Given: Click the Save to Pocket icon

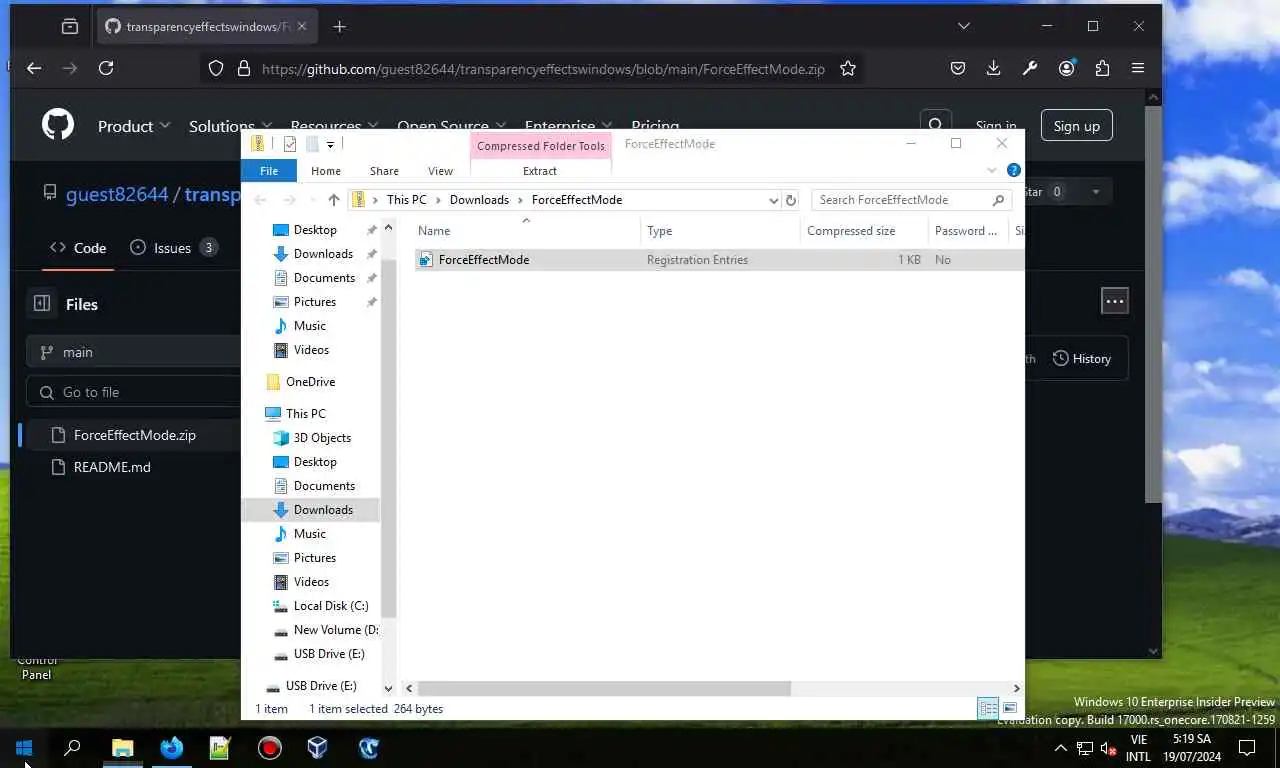Looking at the screenshot, I should click(x=957, y=68).
